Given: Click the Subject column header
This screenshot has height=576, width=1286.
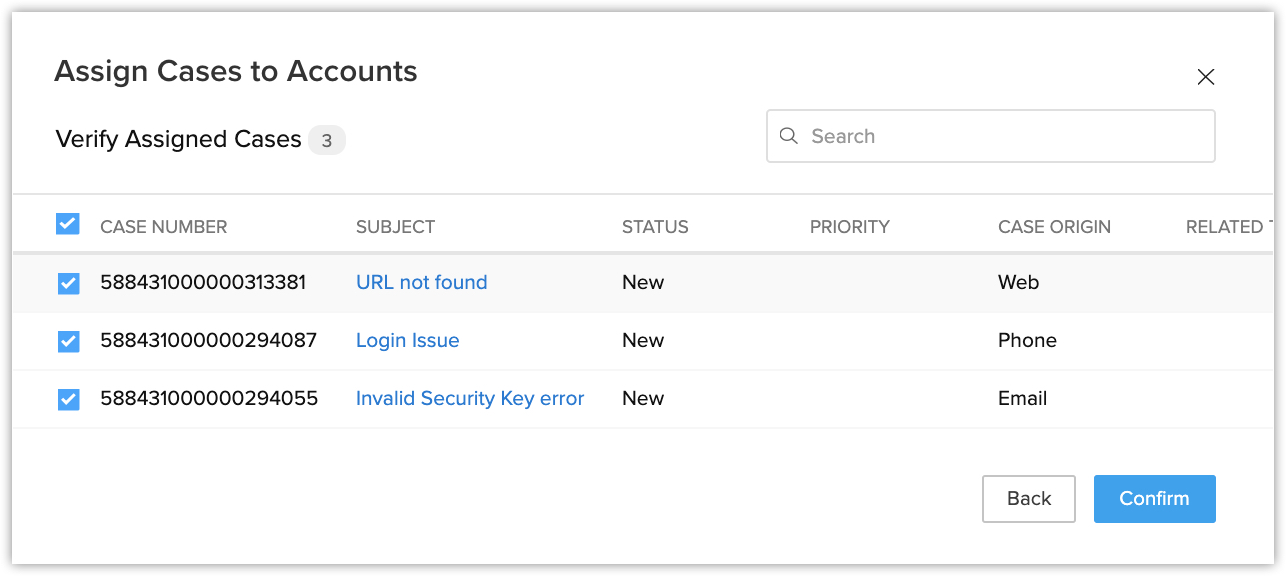Looking at the screenshot, I should (x=395, y=227).
